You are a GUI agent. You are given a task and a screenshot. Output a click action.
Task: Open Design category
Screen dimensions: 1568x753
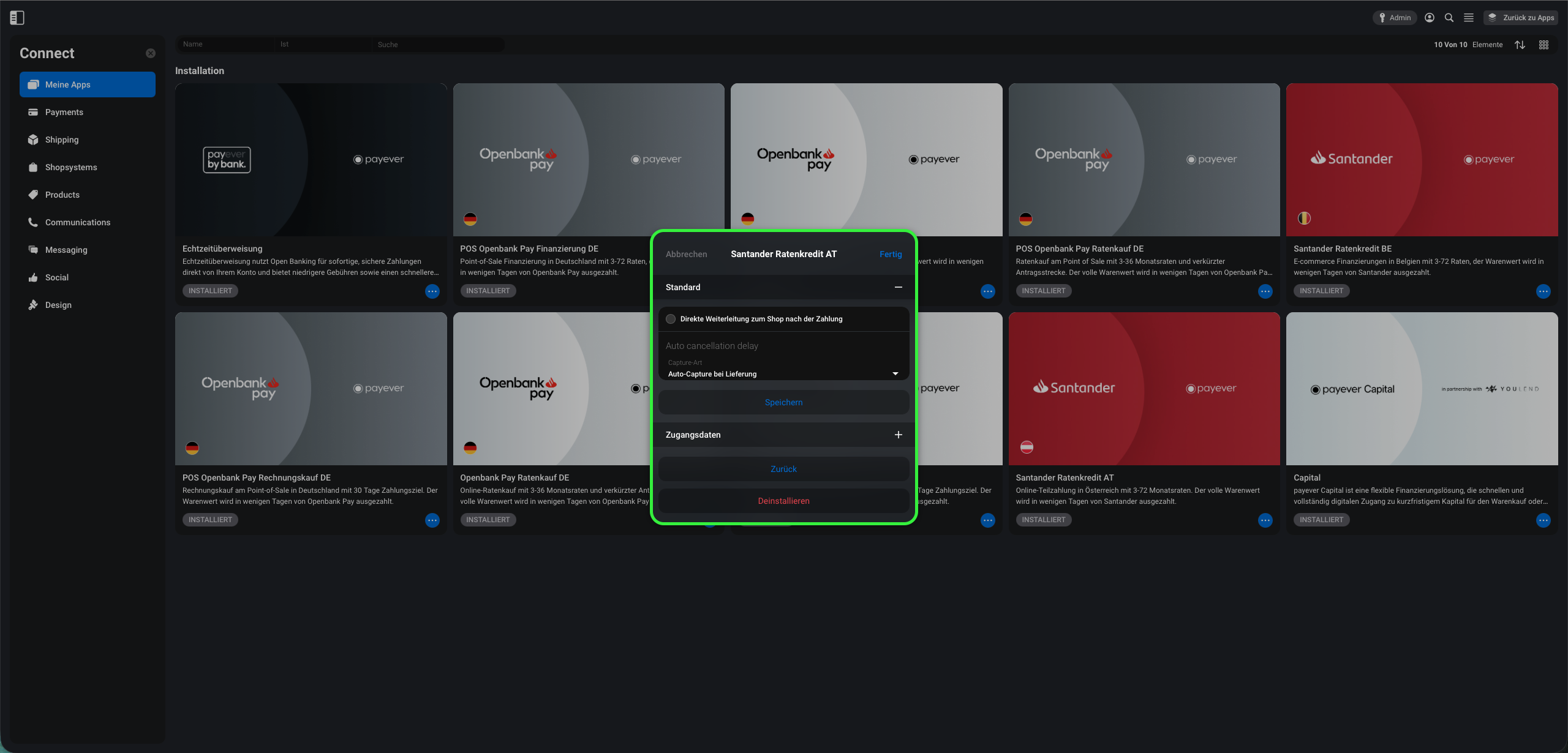(88, 305)
